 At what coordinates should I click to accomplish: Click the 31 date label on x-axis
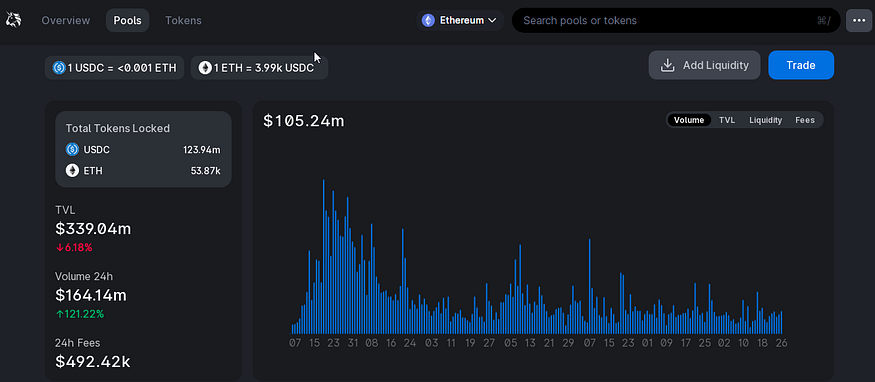pos(352,343)
